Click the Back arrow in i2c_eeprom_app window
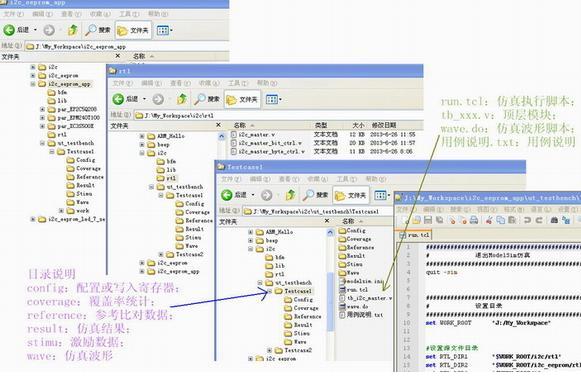This screenshot has width=581, height=380. point(10,30)
